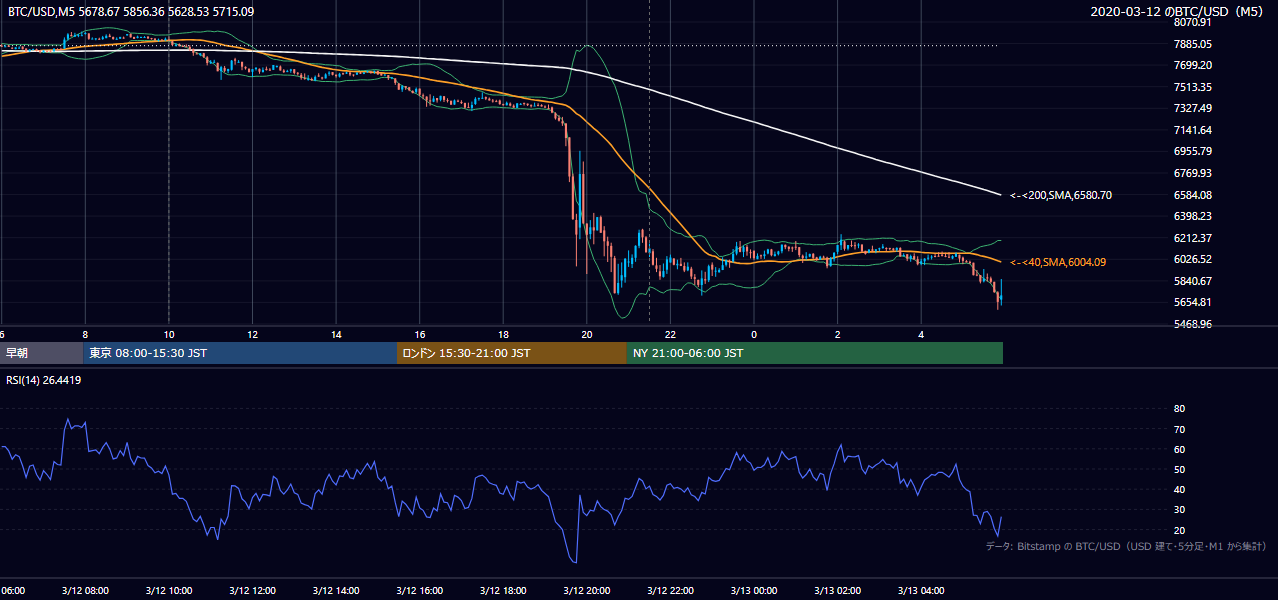Click the ロンドン 15:30-21:00 JST session bar
The width and height of the screenshot is (1278, 600).
pos(512,353)
